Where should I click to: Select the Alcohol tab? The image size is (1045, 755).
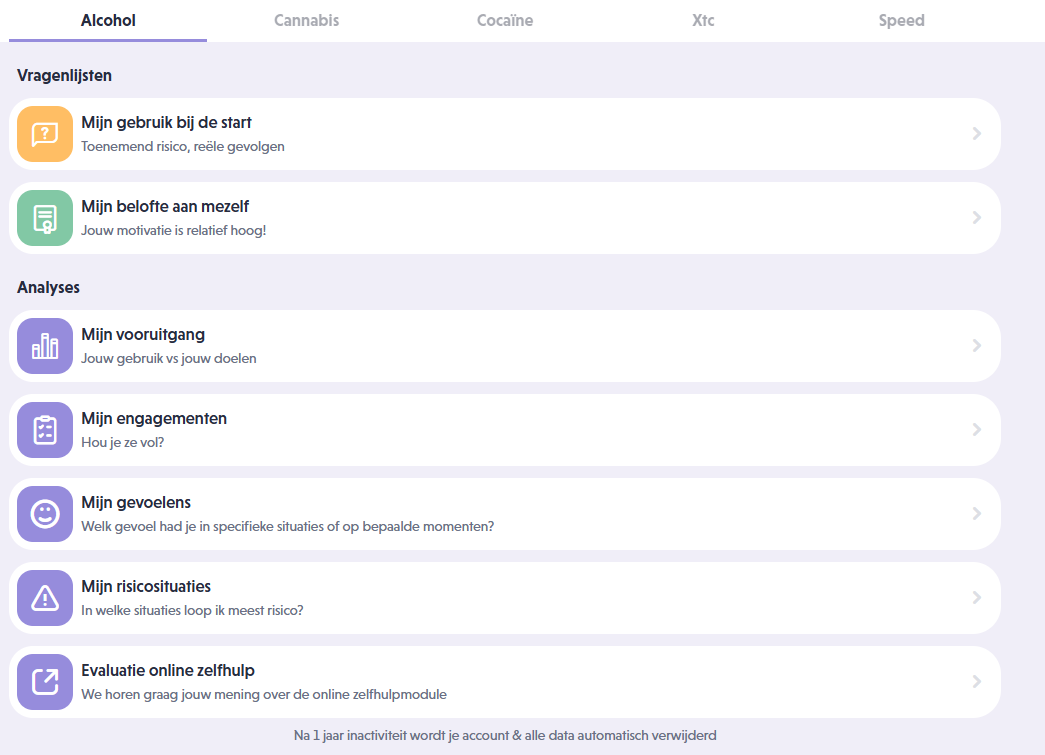[x=108, y=20]
